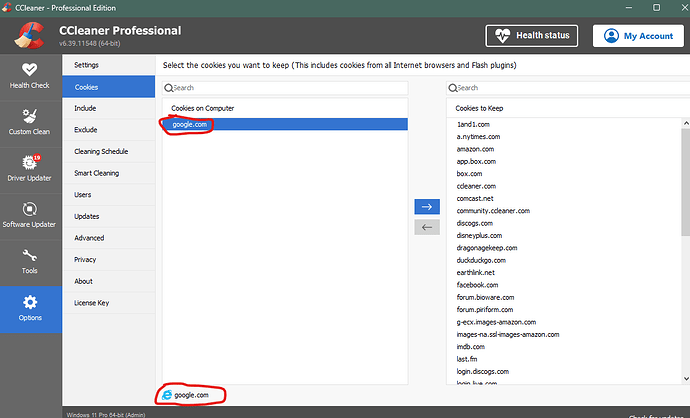
Task: Select forum.piriform.com in keep list
Action: [x=484, y=309]
